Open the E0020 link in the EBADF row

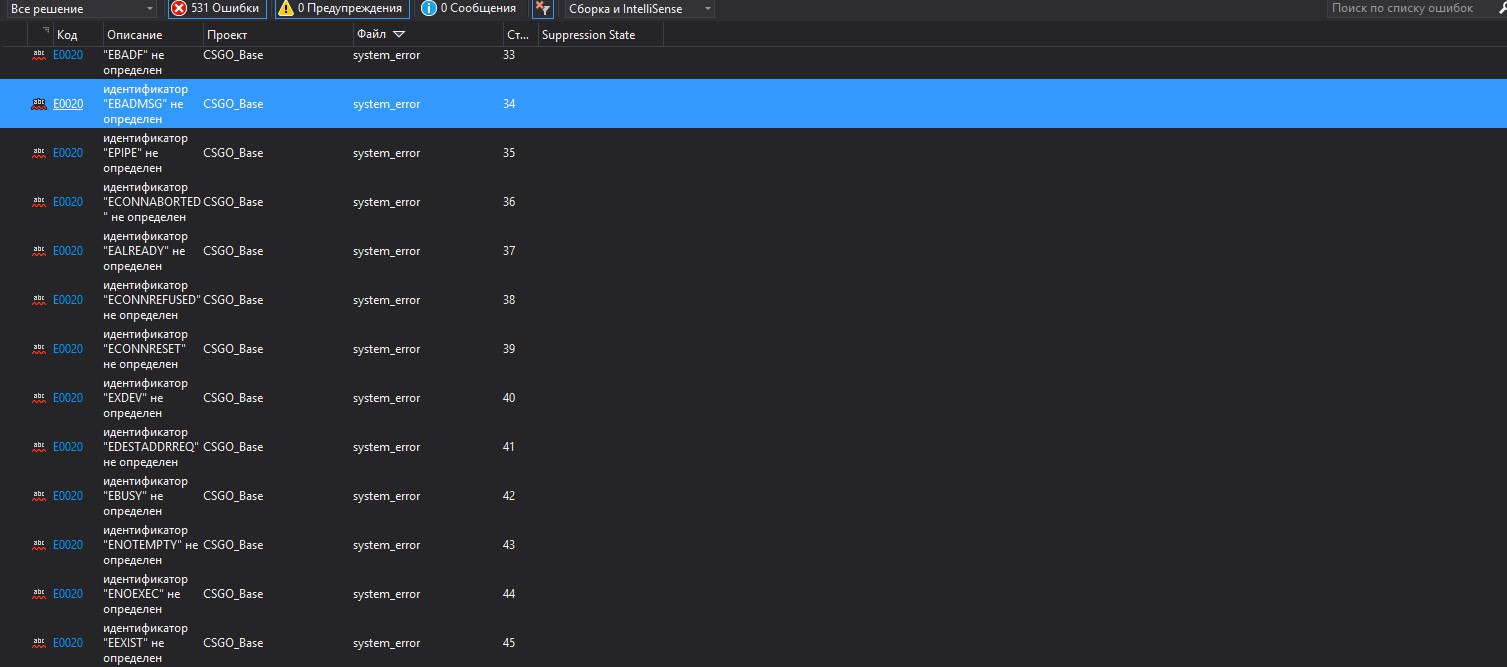click(68, 55)
